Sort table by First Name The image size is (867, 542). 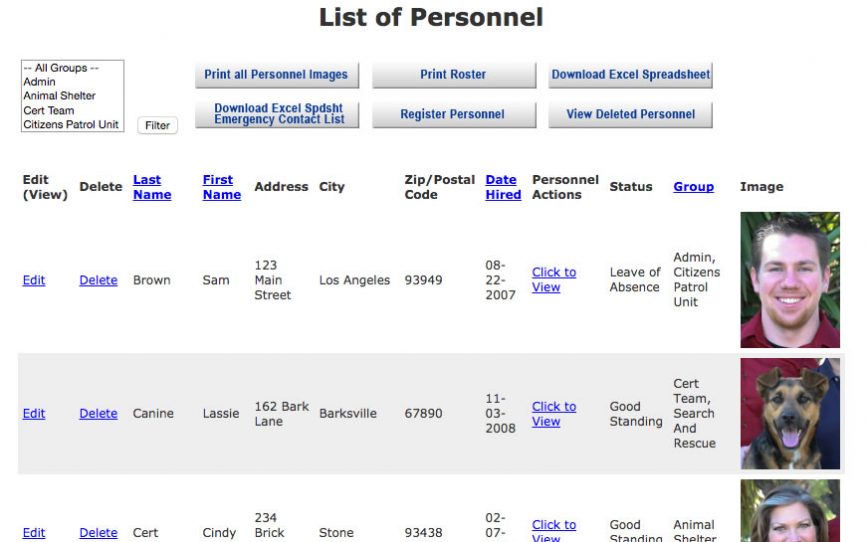[x=221, y=187]
